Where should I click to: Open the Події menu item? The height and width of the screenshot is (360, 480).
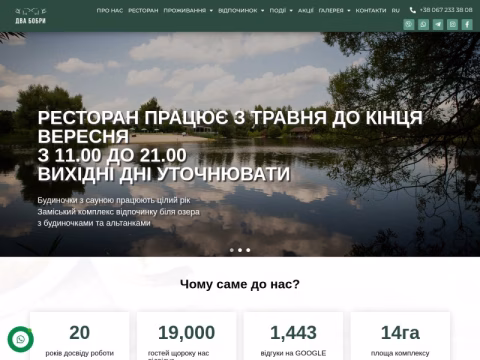click(278, 11)
